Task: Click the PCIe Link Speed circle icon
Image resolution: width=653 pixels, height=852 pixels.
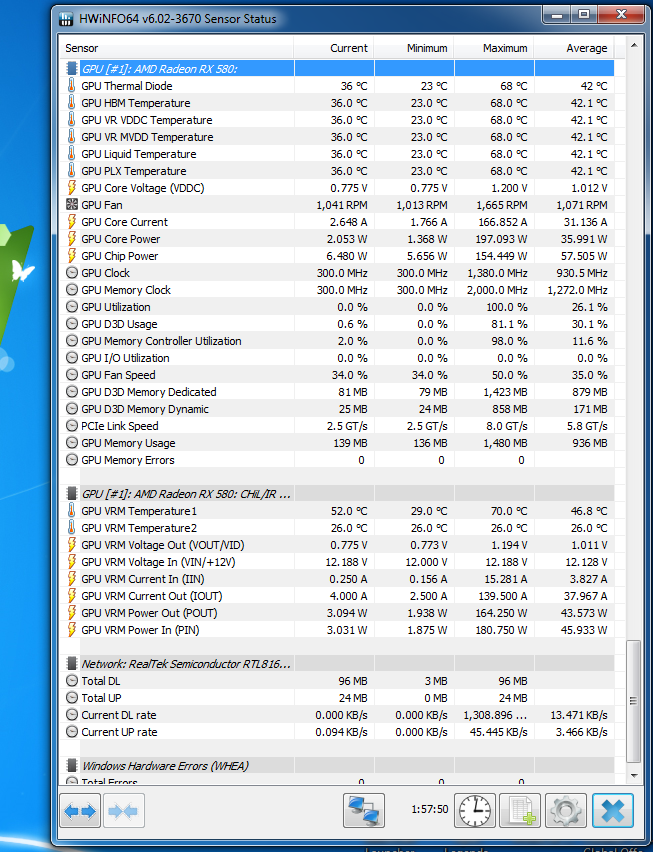Action: tap(71, 425)
